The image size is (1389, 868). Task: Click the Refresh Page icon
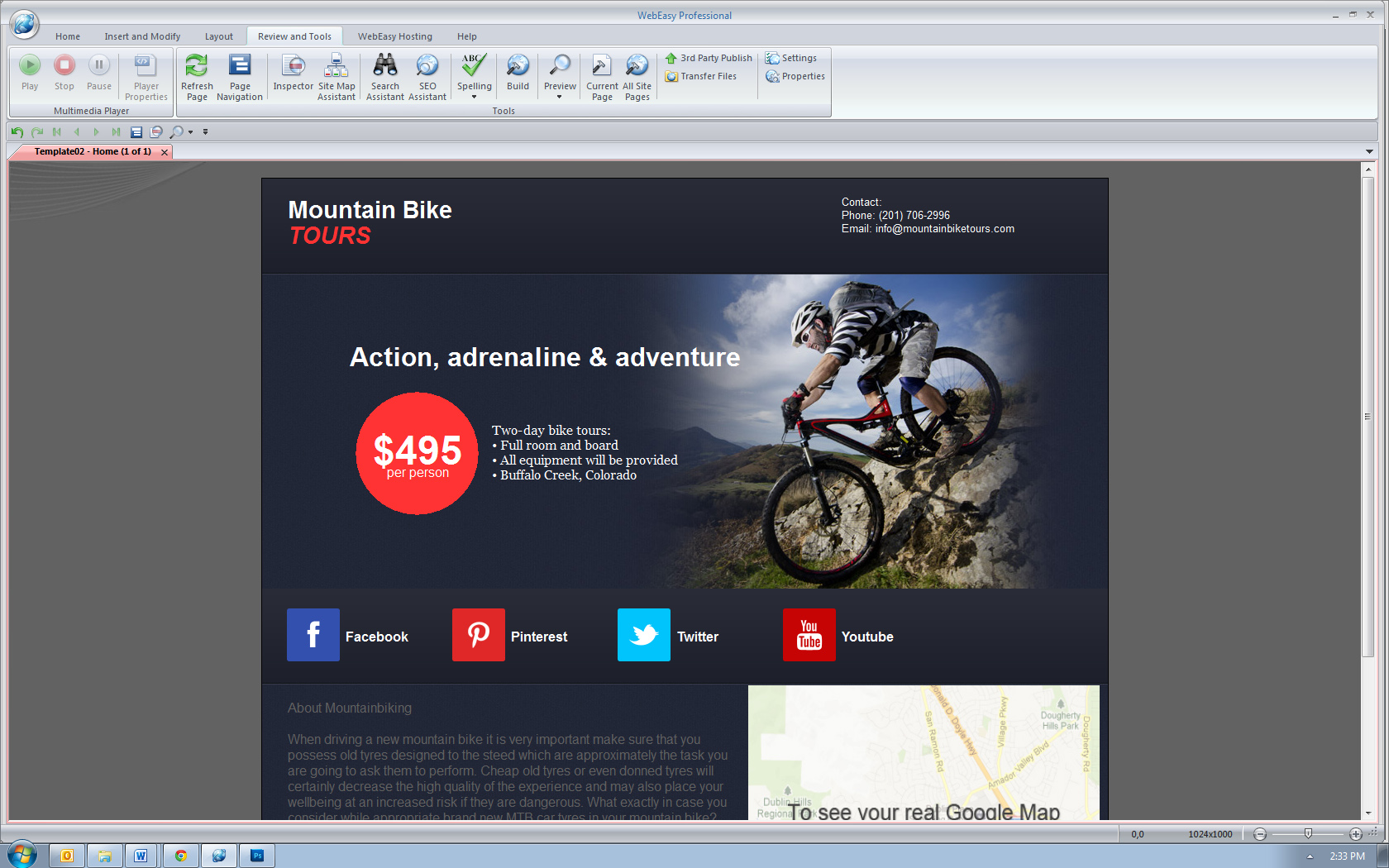197,66
